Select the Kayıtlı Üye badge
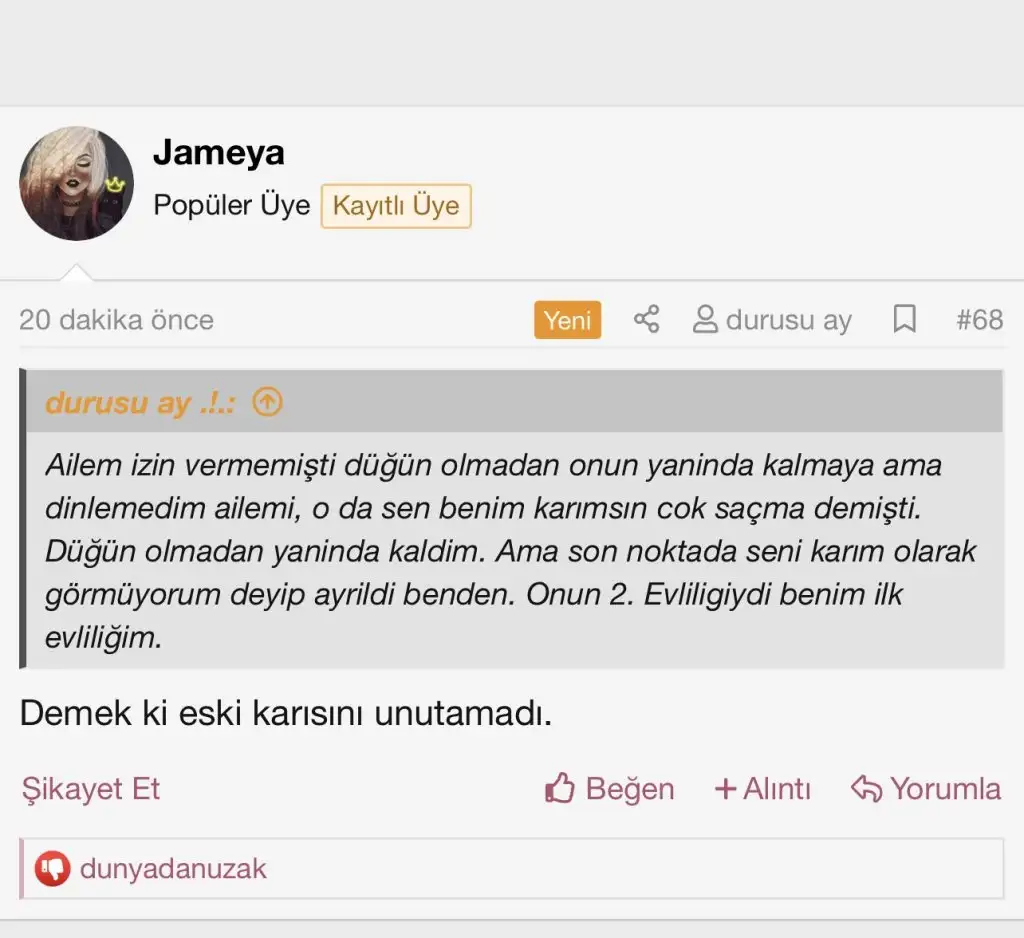Image resolution: width=1024 pixels, height=938 pixels. [395, 206]
